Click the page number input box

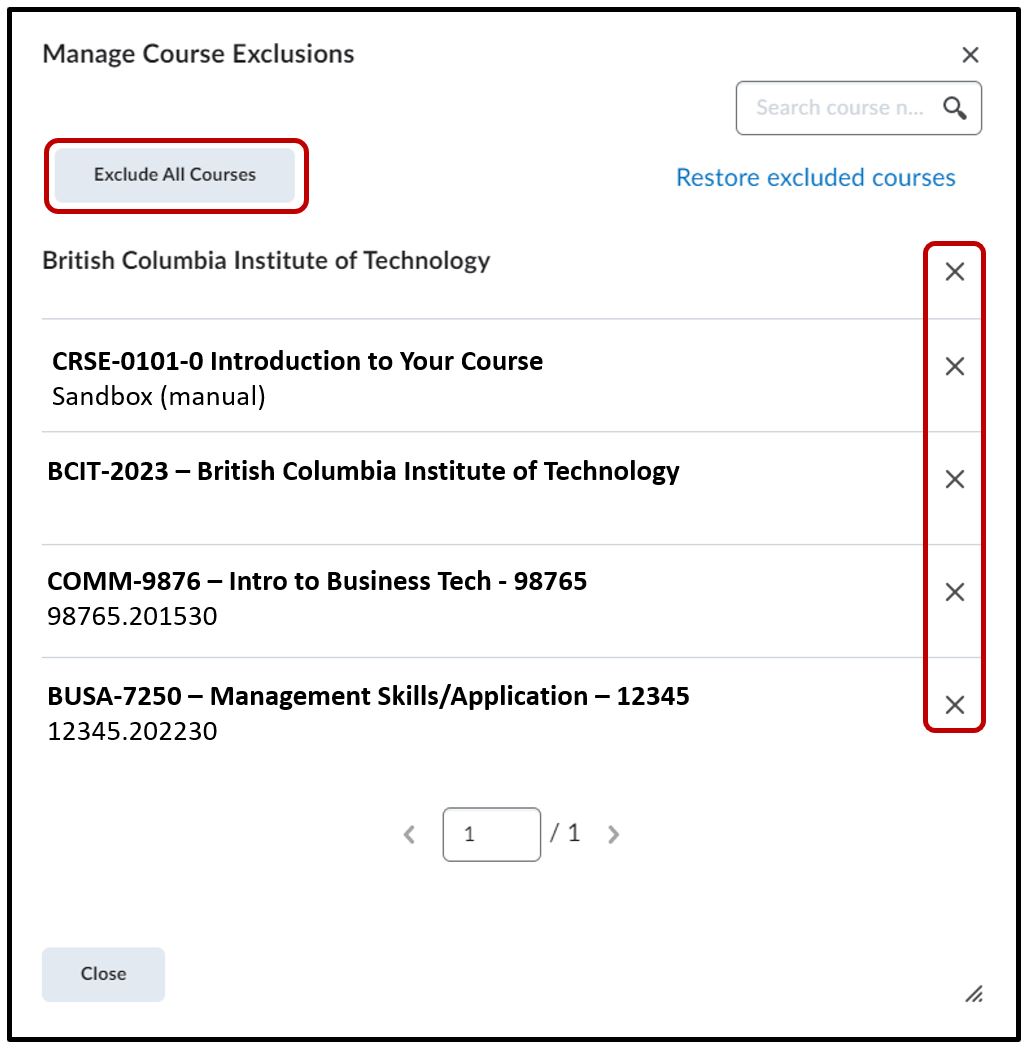click(x=491, y=834)
